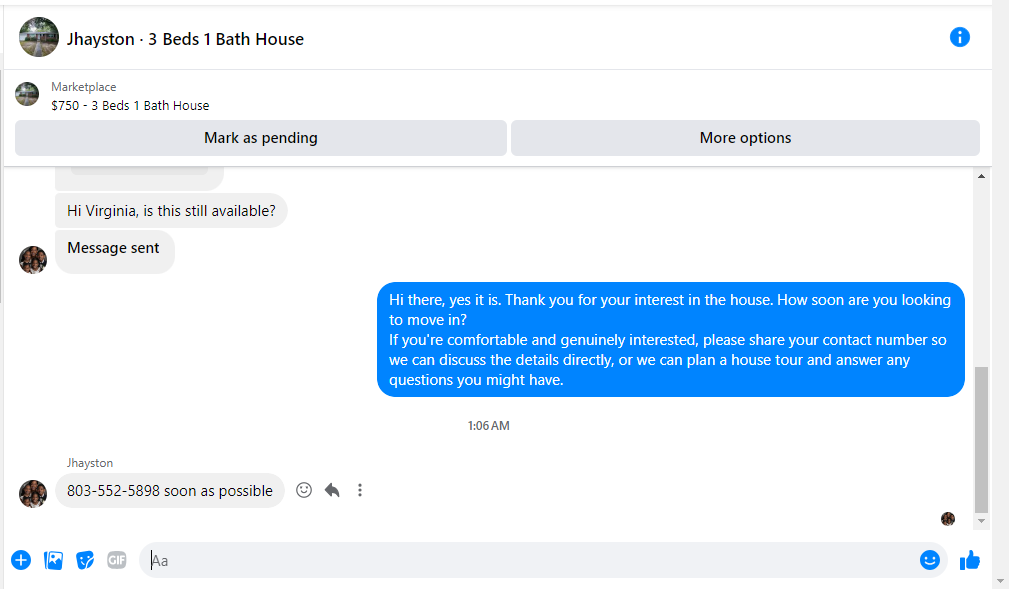
Task: Choose a sticker icon
Action: [85, 560]
